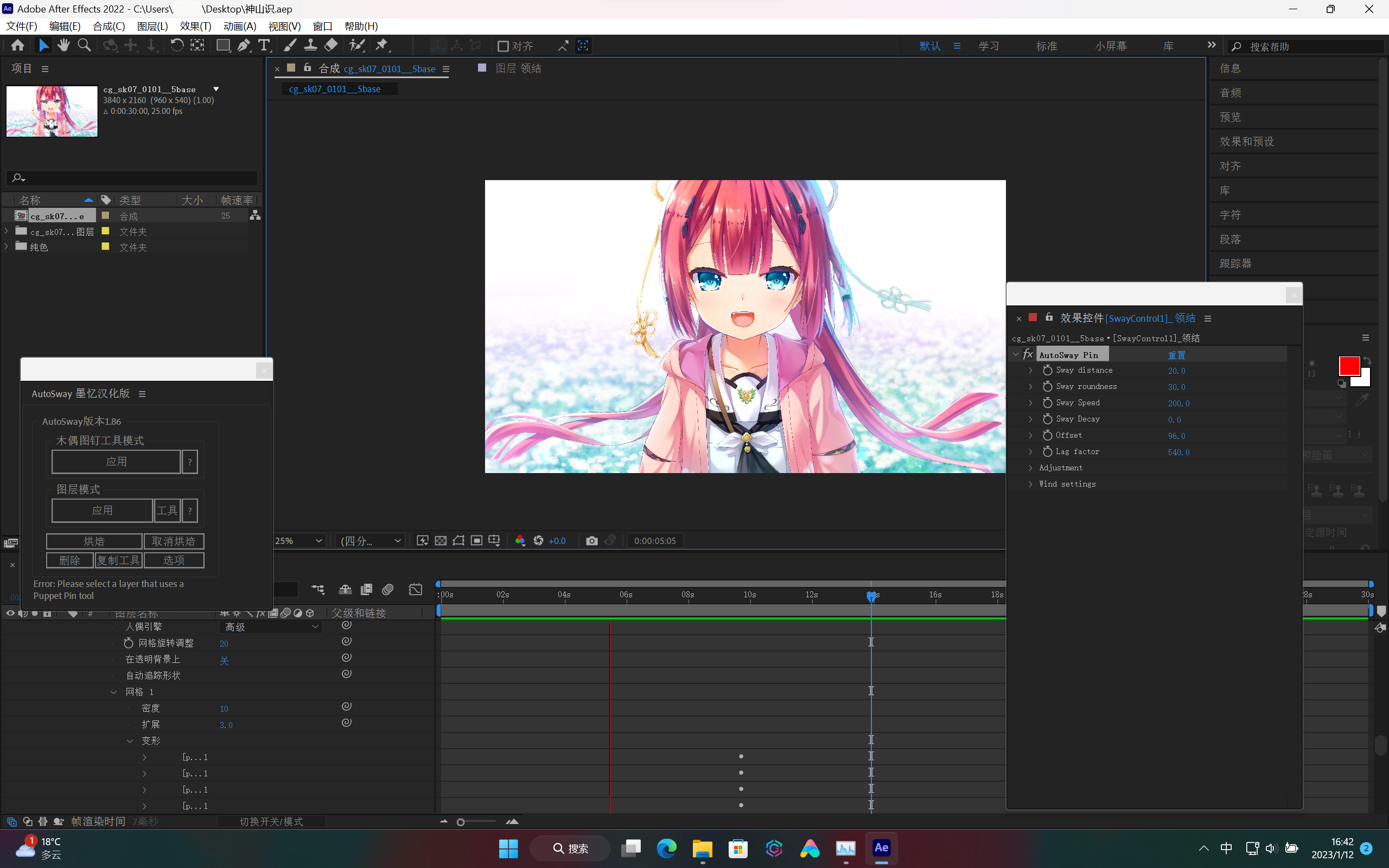Image resolution: width=1389 pixels, height=868 pixels.
Task: Select the Hand tool in toolbar
Action: pos(63,46)
